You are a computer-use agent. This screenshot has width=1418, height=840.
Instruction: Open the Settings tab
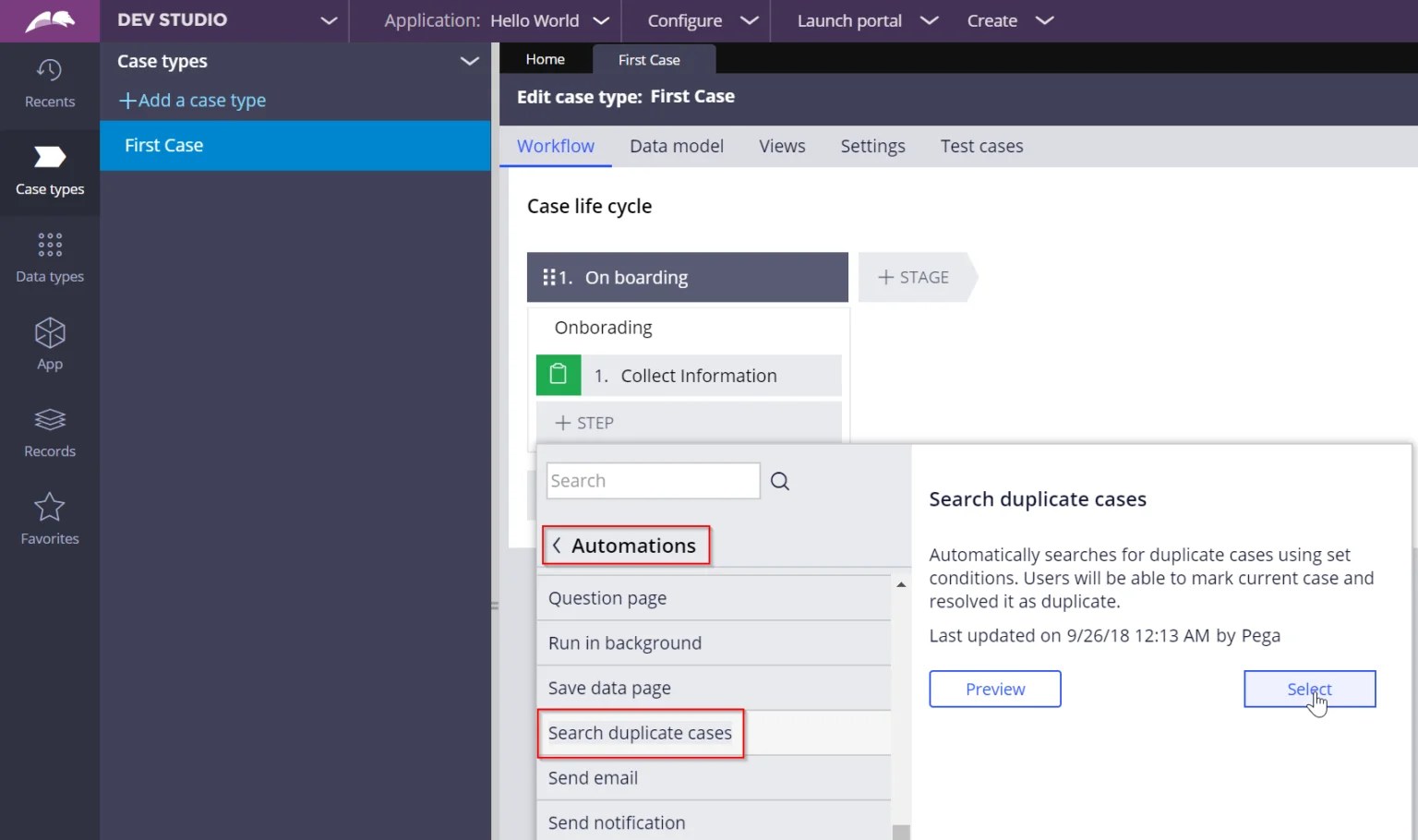click(872, 146)
